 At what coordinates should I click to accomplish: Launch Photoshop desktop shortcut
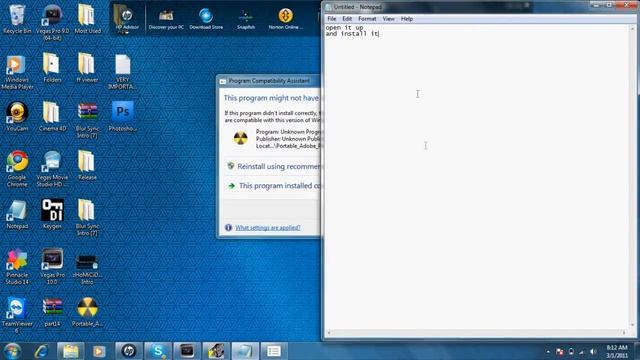(x=122, y=117)
